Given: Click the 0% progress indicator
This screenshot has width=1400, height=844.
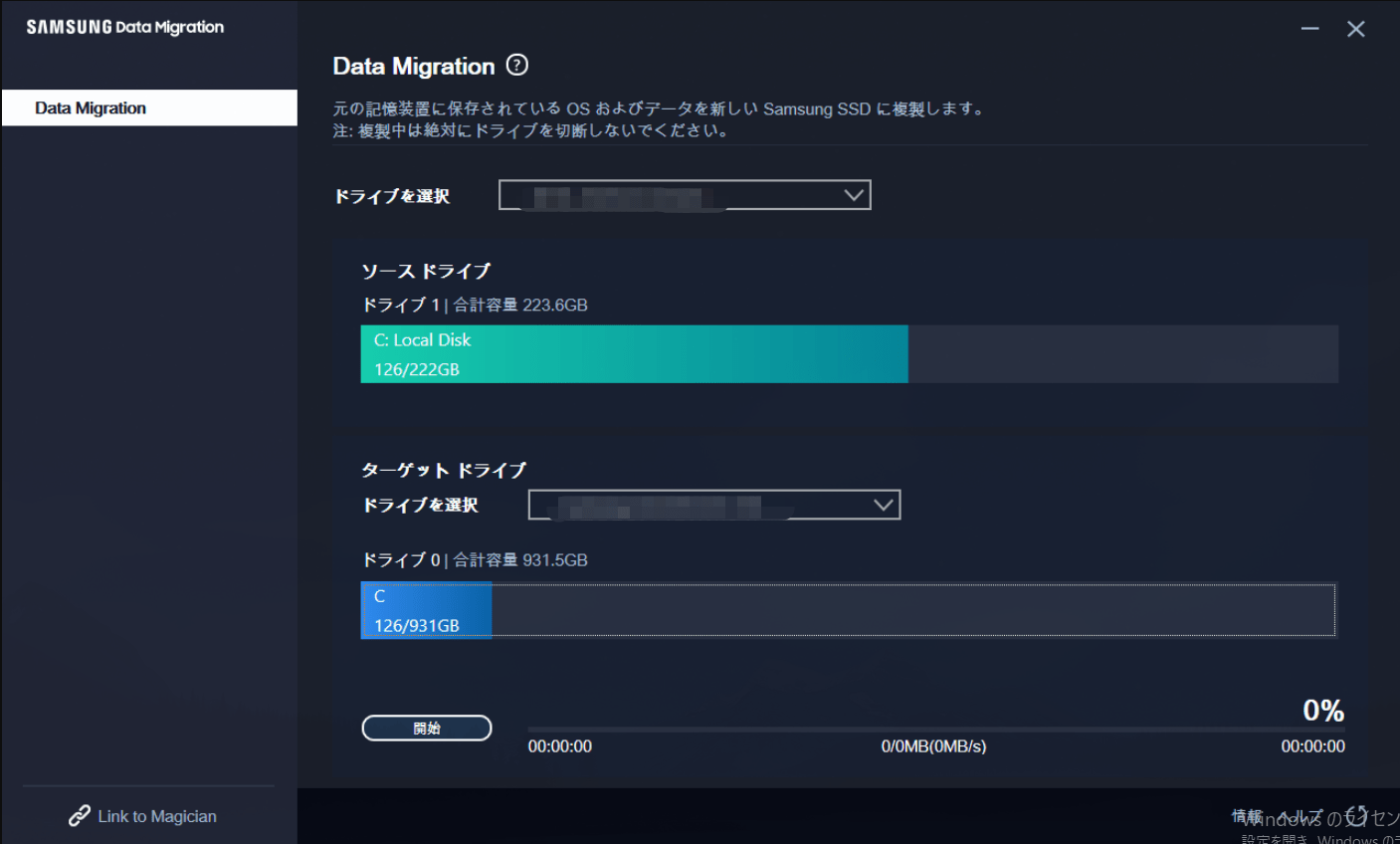Looking at the screenshot, I should 1324,710.
